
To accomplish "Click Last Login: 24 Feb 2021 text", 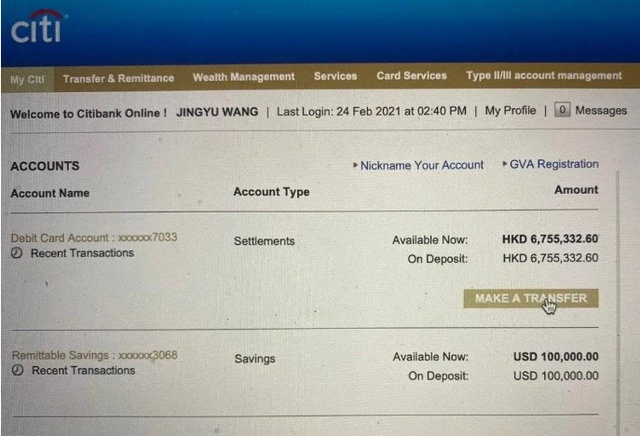I will click(371, 111).
